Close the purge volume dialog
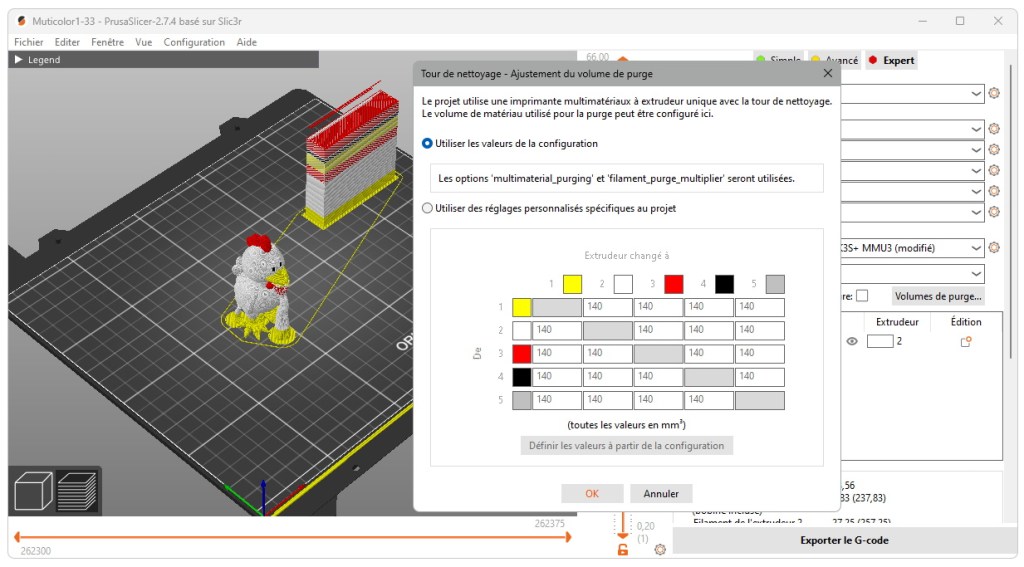1024x567 pixels. [827, 73]
